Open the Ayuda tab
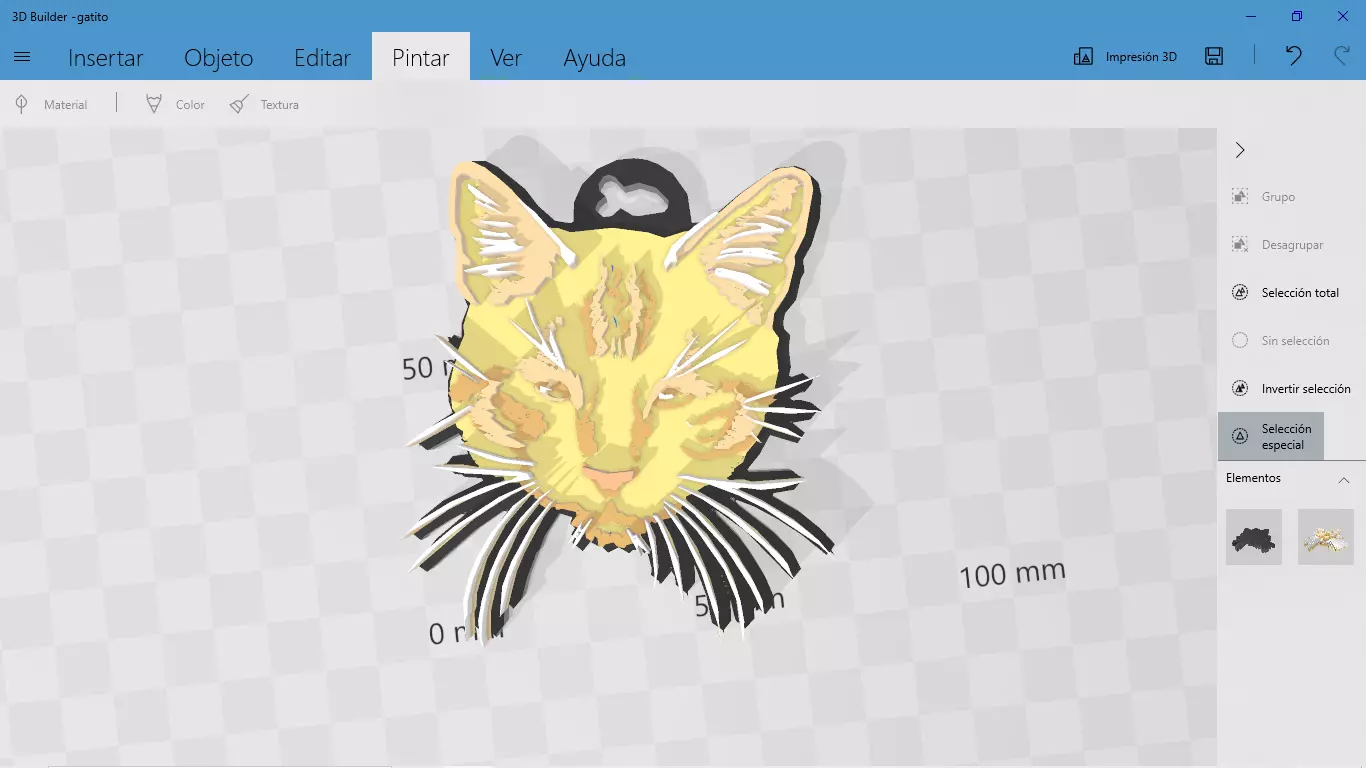The height and width of the screenshot is (768, 1366). pyautogui.click(x=594, y=58)
